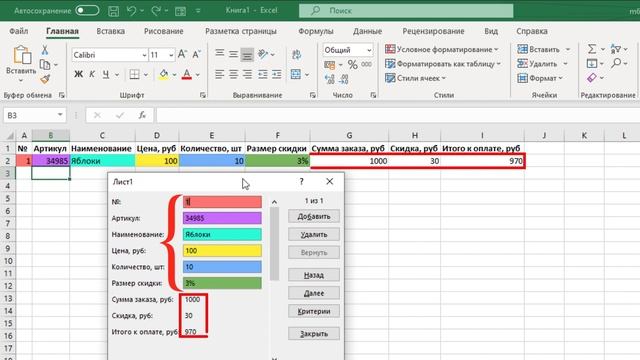
Task: Align text to bottom
Action: (x=247, y=54)
